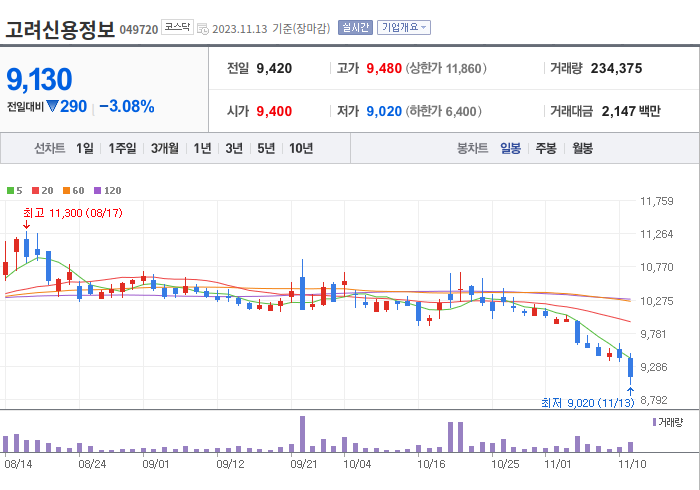Click the 최고 11,300 (08/17) annotation
This screenshot has height=490, width=700.
click(73, 213)
